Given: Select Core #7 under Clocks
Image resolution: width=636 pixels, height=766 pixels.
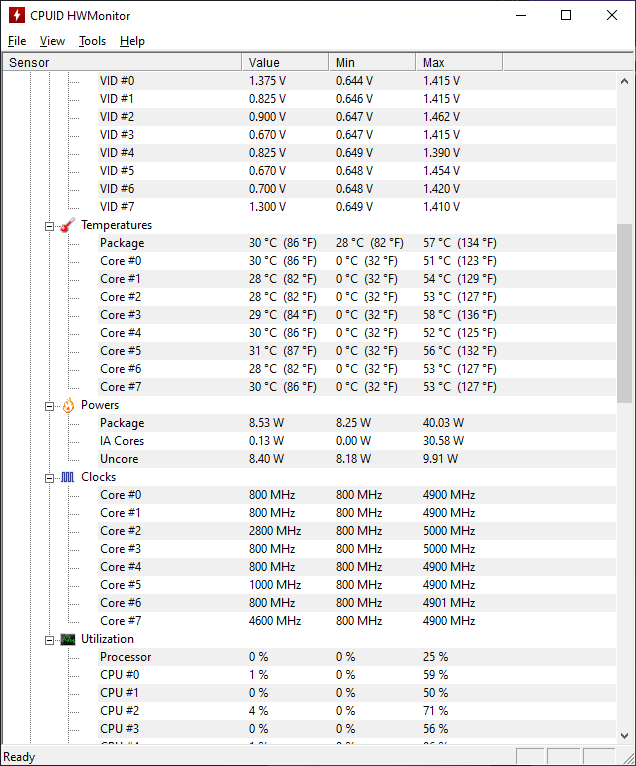Looking at the screenshot, I should click(x=357, y=621).
